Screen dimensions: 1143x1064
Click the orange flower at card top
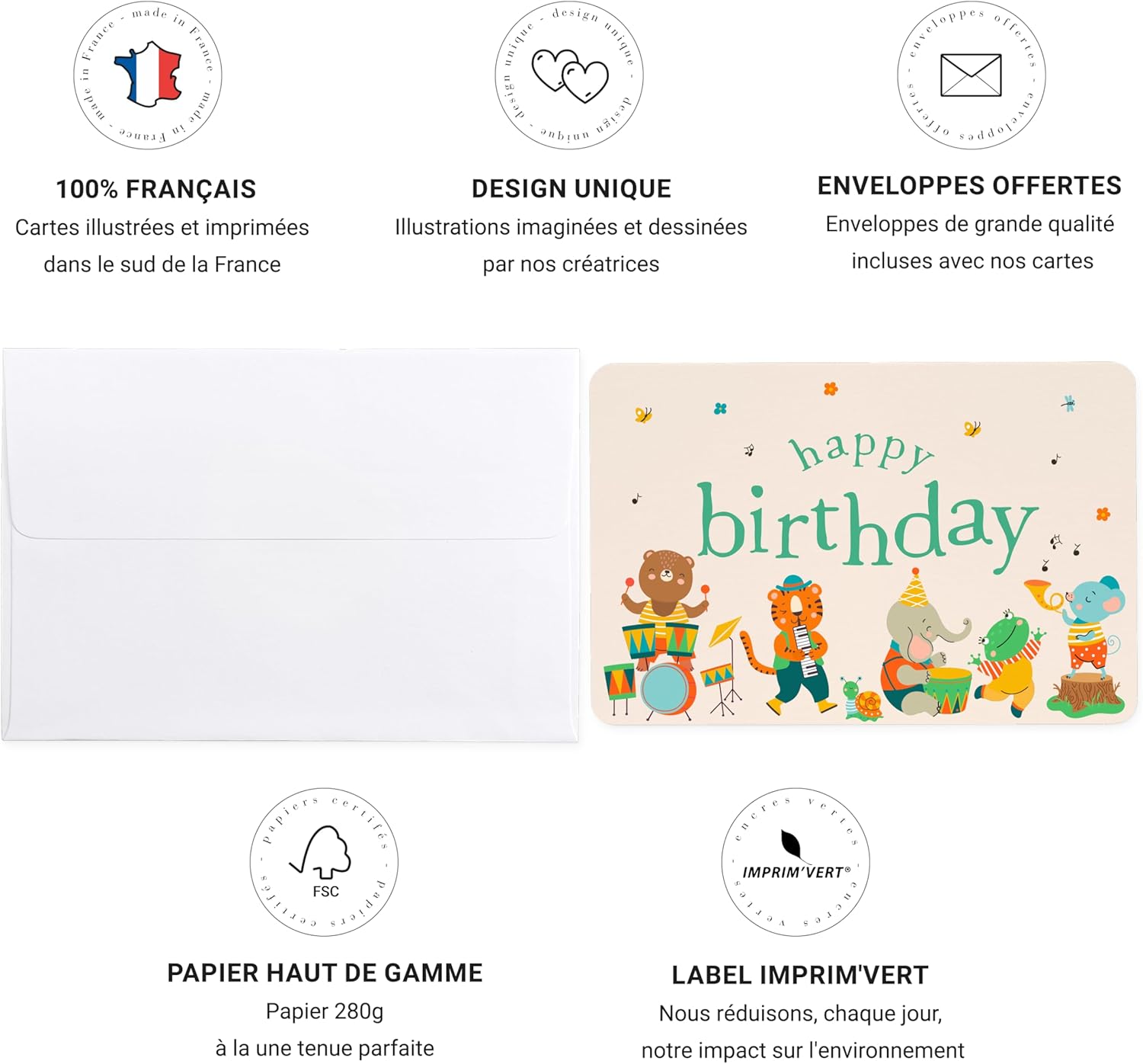pos(831,389)
